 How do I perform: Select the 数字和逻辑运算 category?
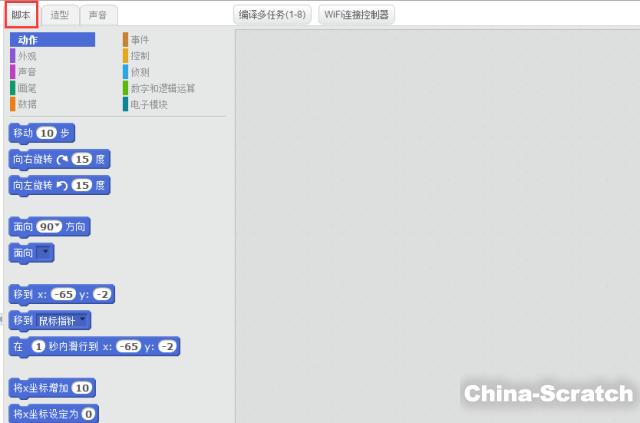[x=162, y=88]
